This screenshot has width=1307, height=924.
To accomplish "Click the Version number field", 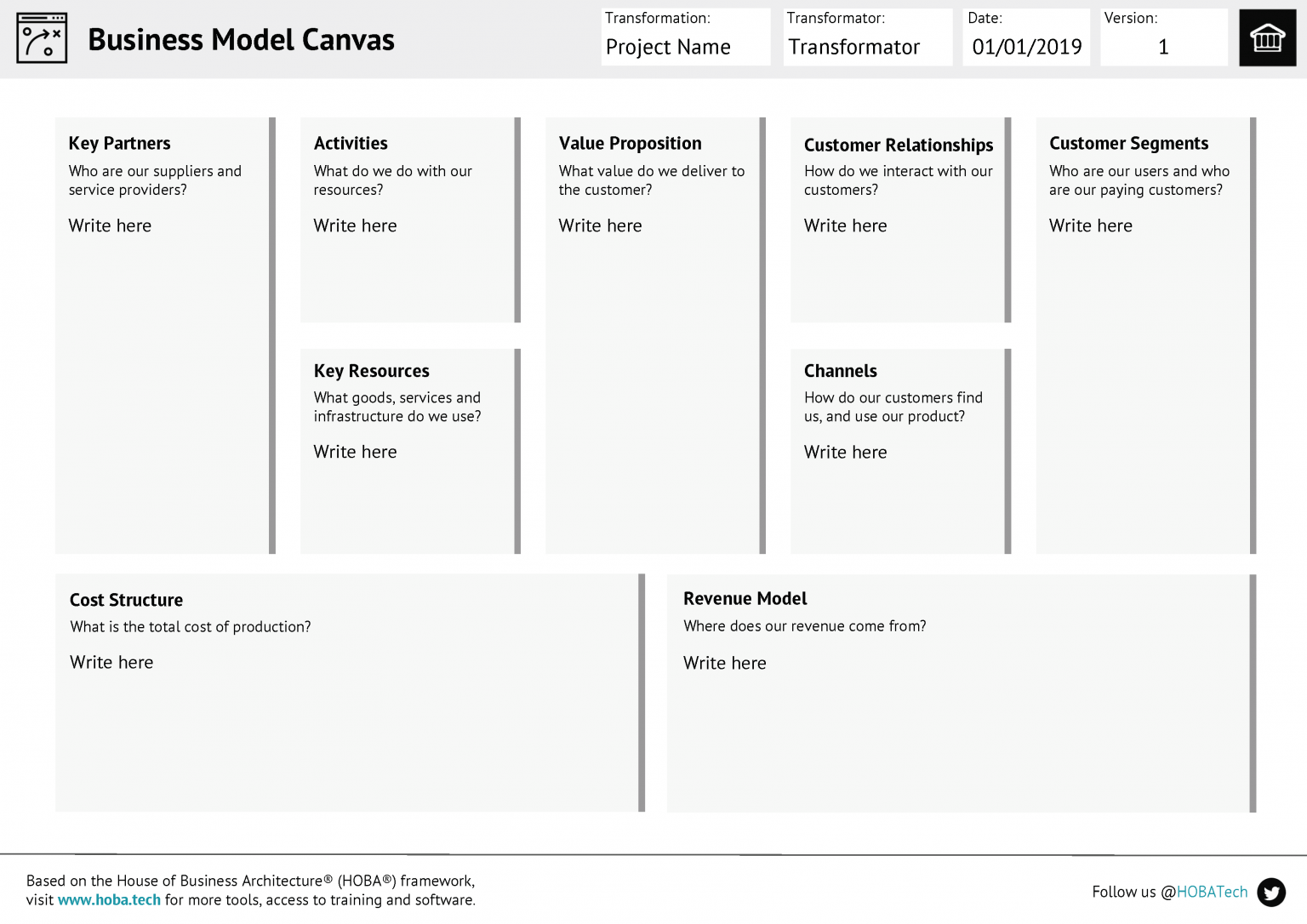I will click(1163, 48).
